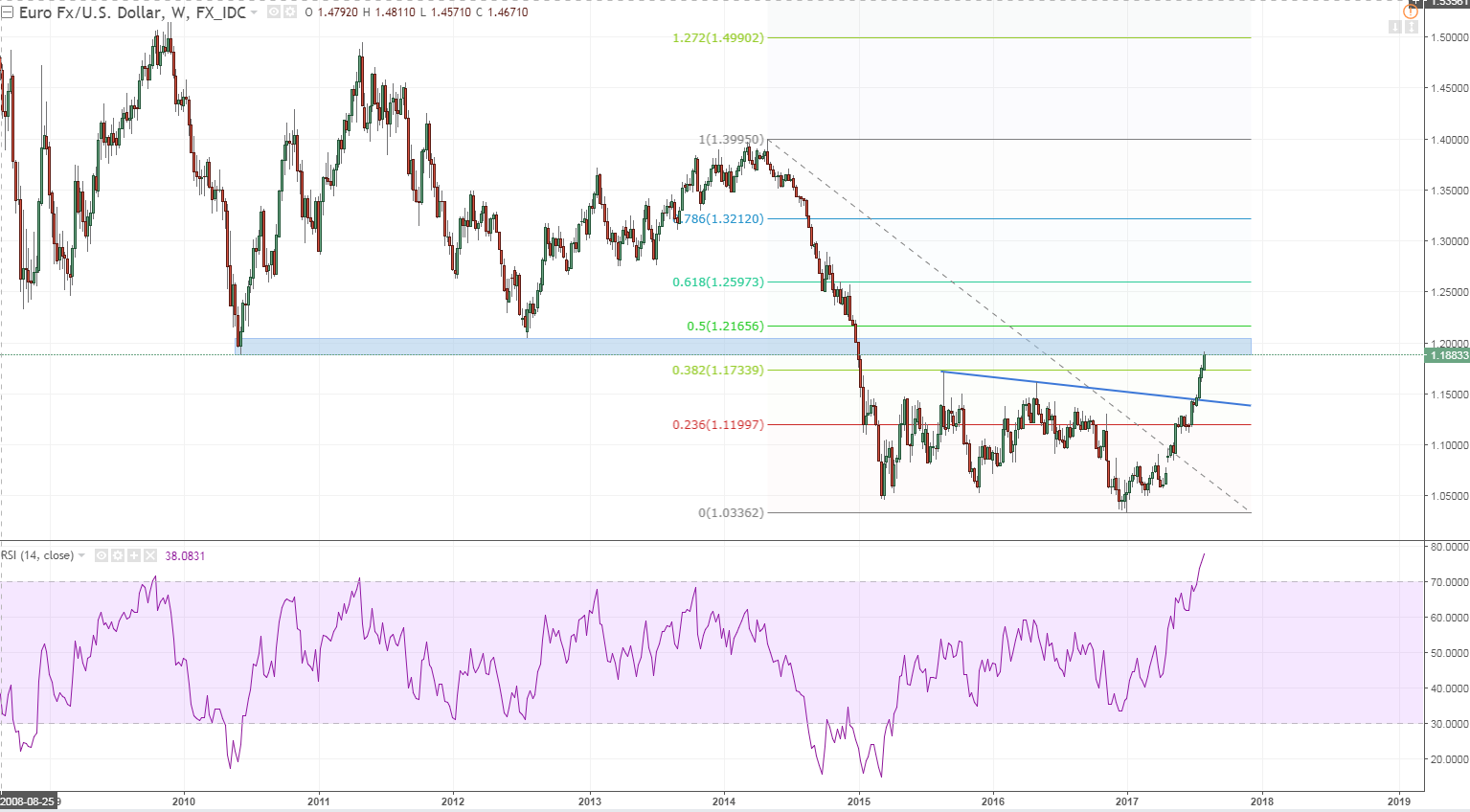This screenshot has height=812, width=1470.
Task: Select the 0.618(1.25973) Fibonacci label
Action: pos(718,282)
